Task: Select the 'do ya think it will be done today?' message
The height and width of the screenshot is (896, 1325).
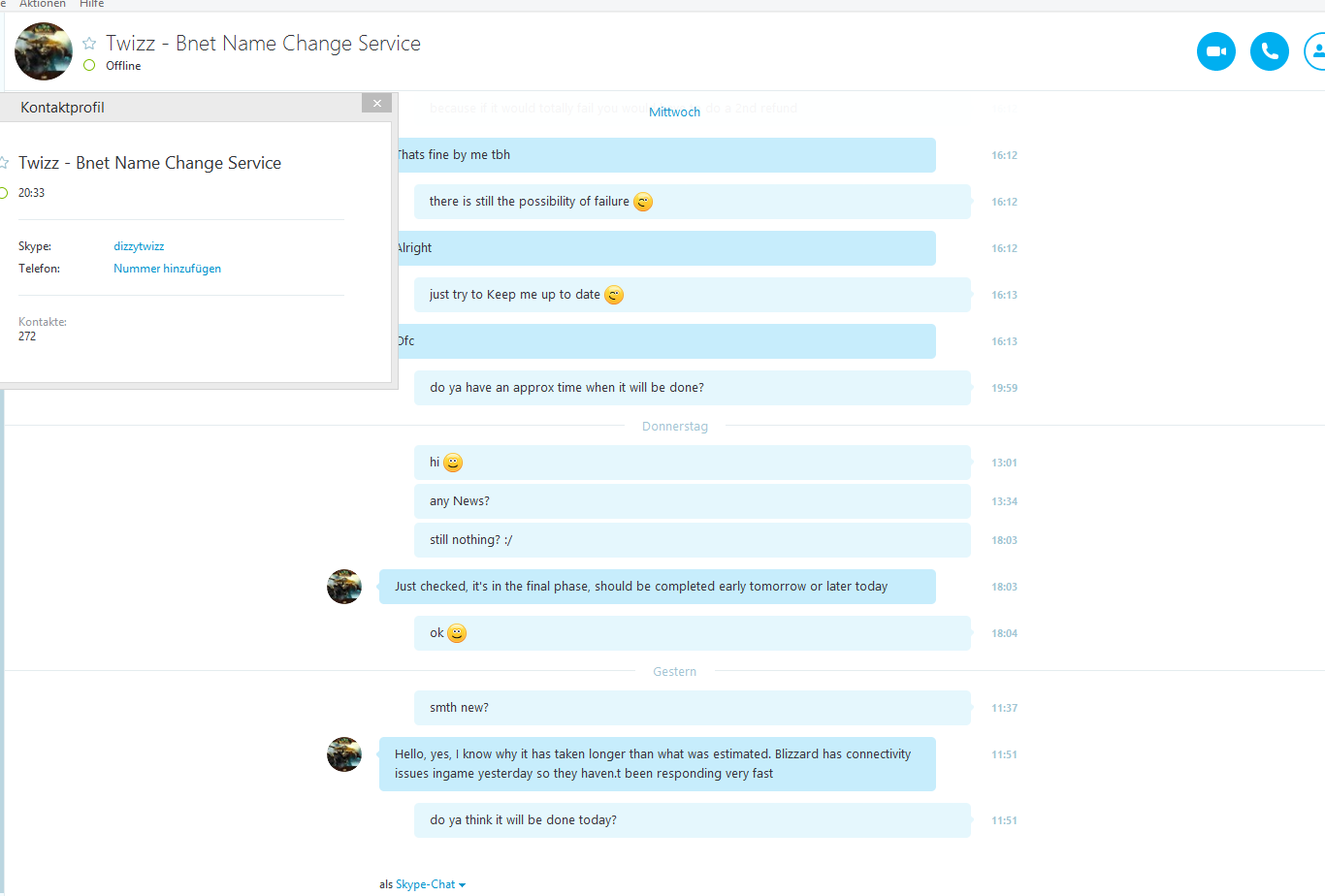Action: [x=693, y=820]
